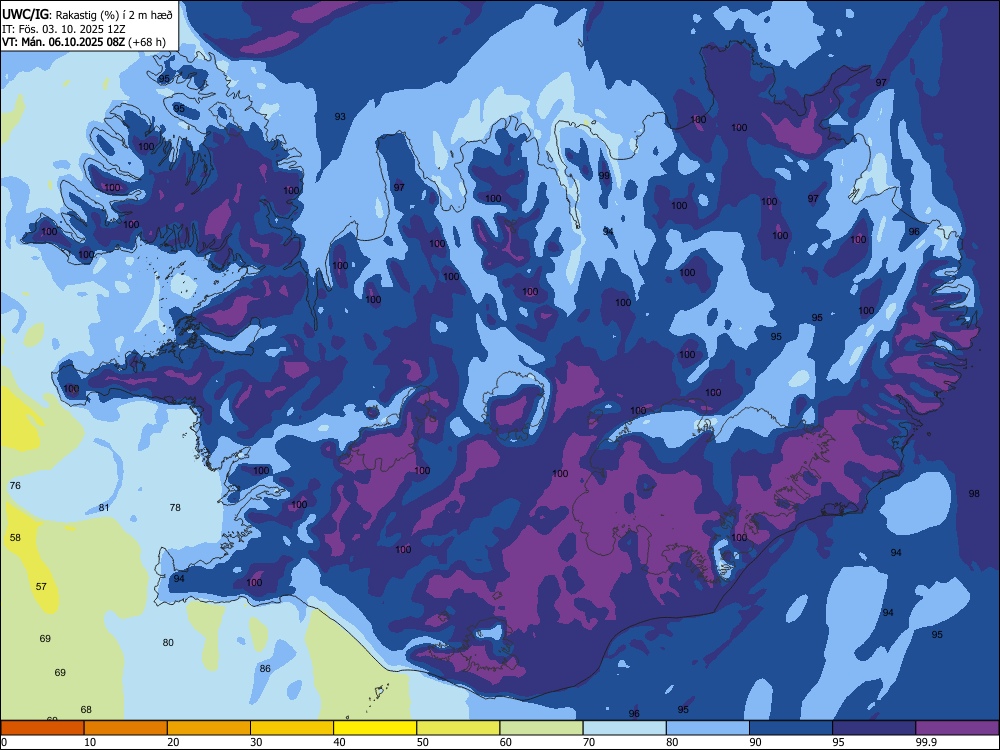Click the legend tick label 40
The image size is (1000, 750).
tap(339, 742)
